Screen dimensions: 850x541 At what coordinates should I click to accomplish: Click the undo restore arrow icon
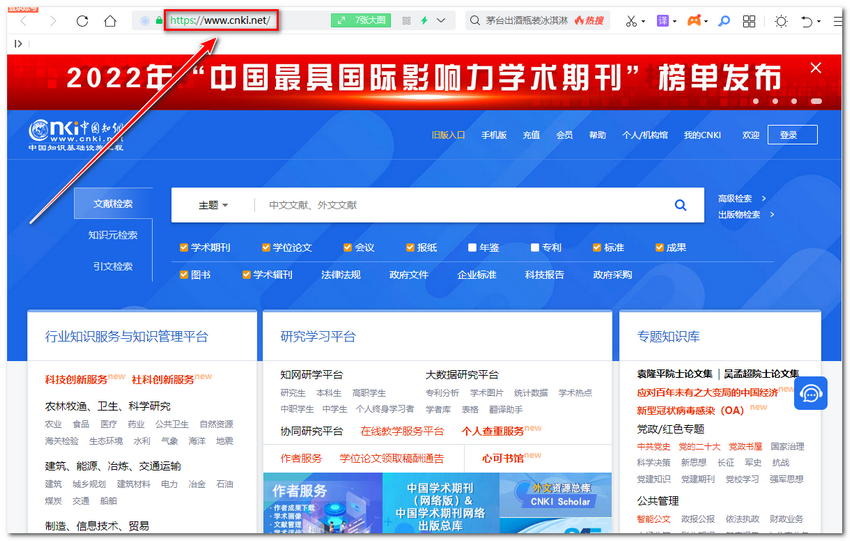807,21
